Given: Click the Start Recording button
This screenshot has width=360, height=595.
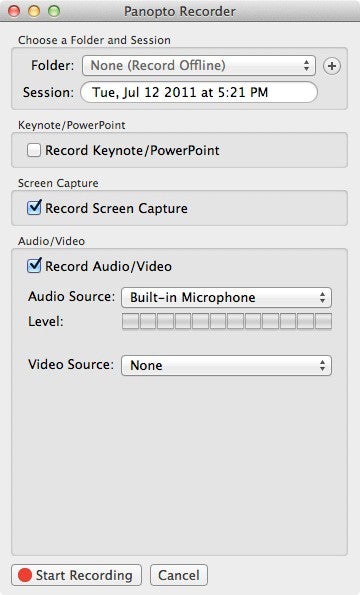Looking at the screenshot, I should [x=77, y=575].
